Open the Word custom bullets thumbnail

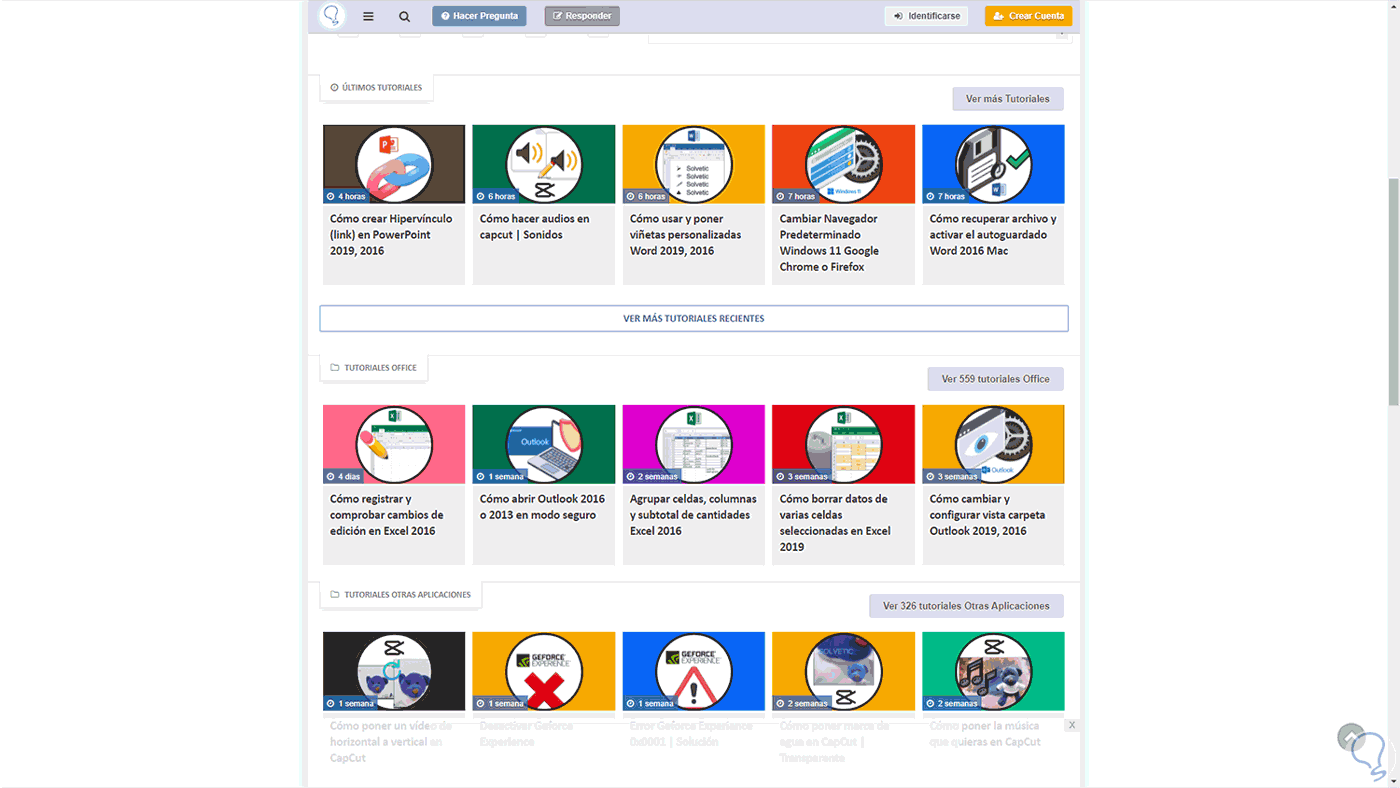tap(694, 164)
